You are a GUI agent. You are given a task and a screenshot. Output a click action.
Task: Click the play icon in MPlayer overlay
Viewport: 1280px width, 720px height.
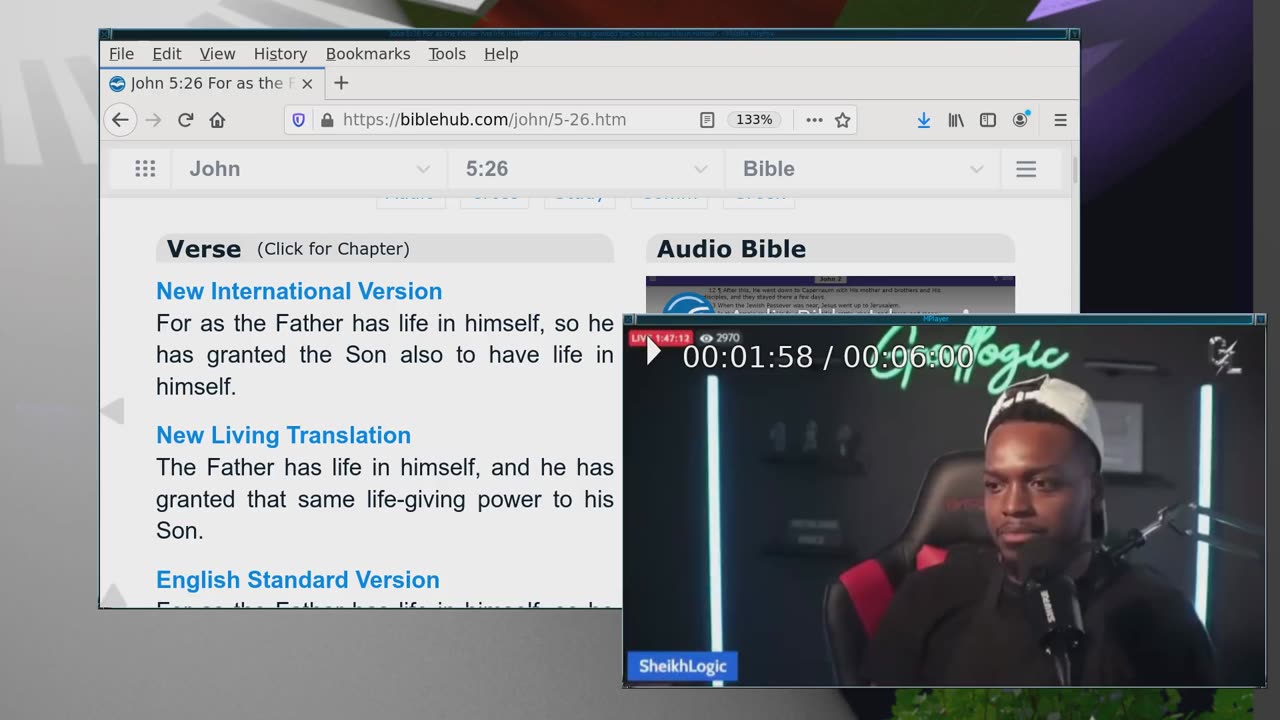pyautogui.click(x=653, y=352)
